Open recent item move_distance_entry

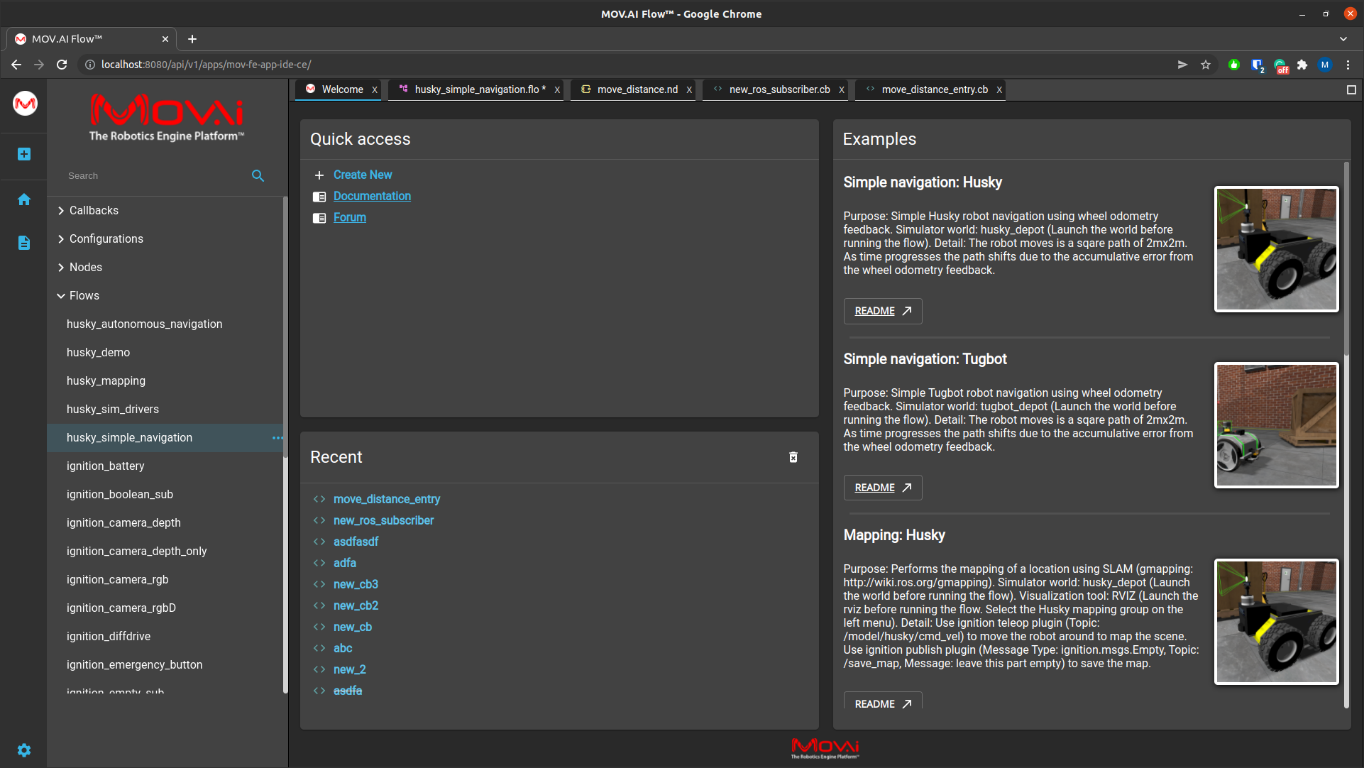tap(387, 499)
